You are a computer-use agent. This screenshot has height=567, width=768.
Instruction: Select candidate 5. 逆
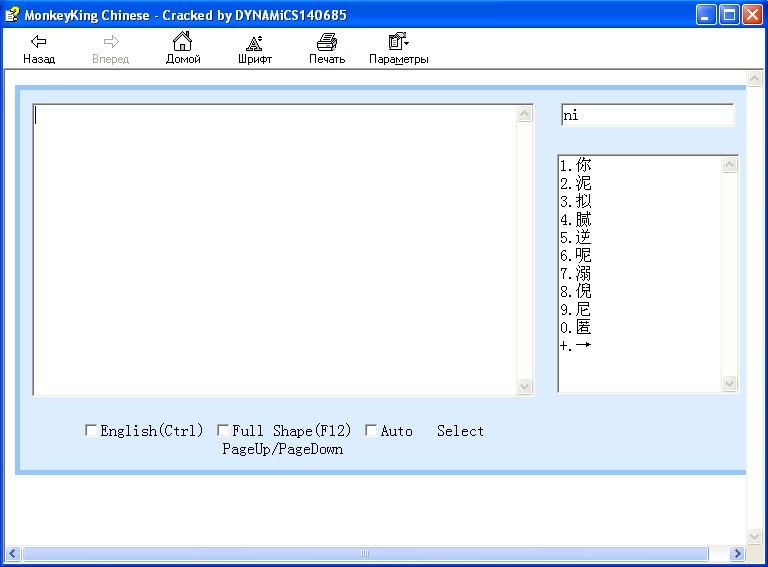(576, 237)
